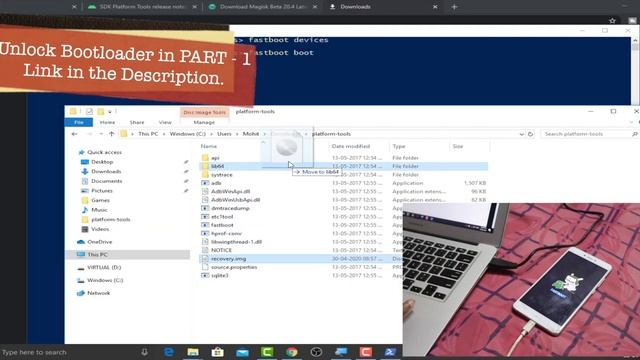Open File Explorer from taskbar
Viewport: 640px width, 360px height.
(193, 352)
